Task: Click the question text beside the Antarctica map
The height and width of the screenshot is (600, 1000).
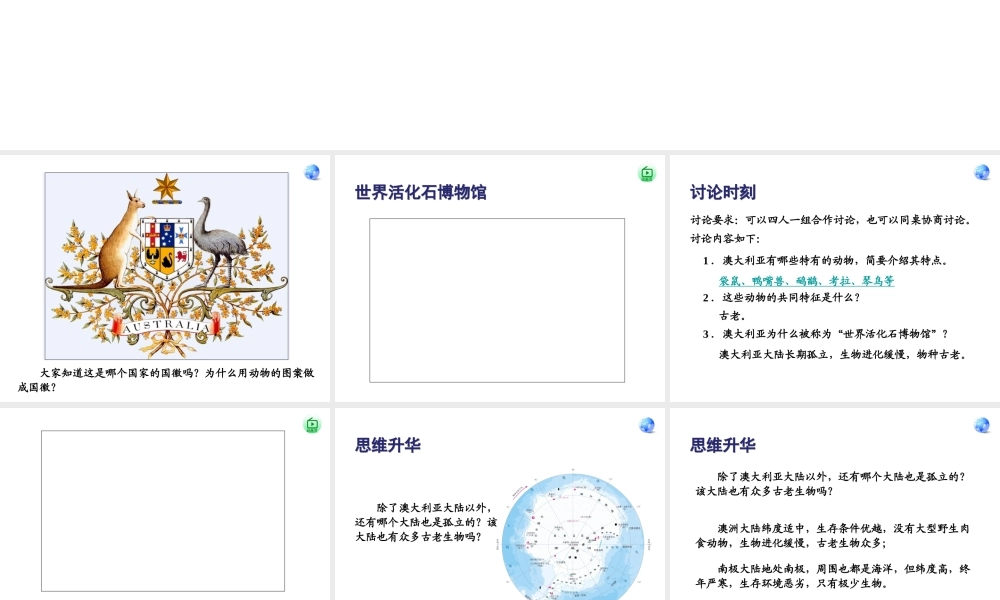Action: [x=426, y=522]
